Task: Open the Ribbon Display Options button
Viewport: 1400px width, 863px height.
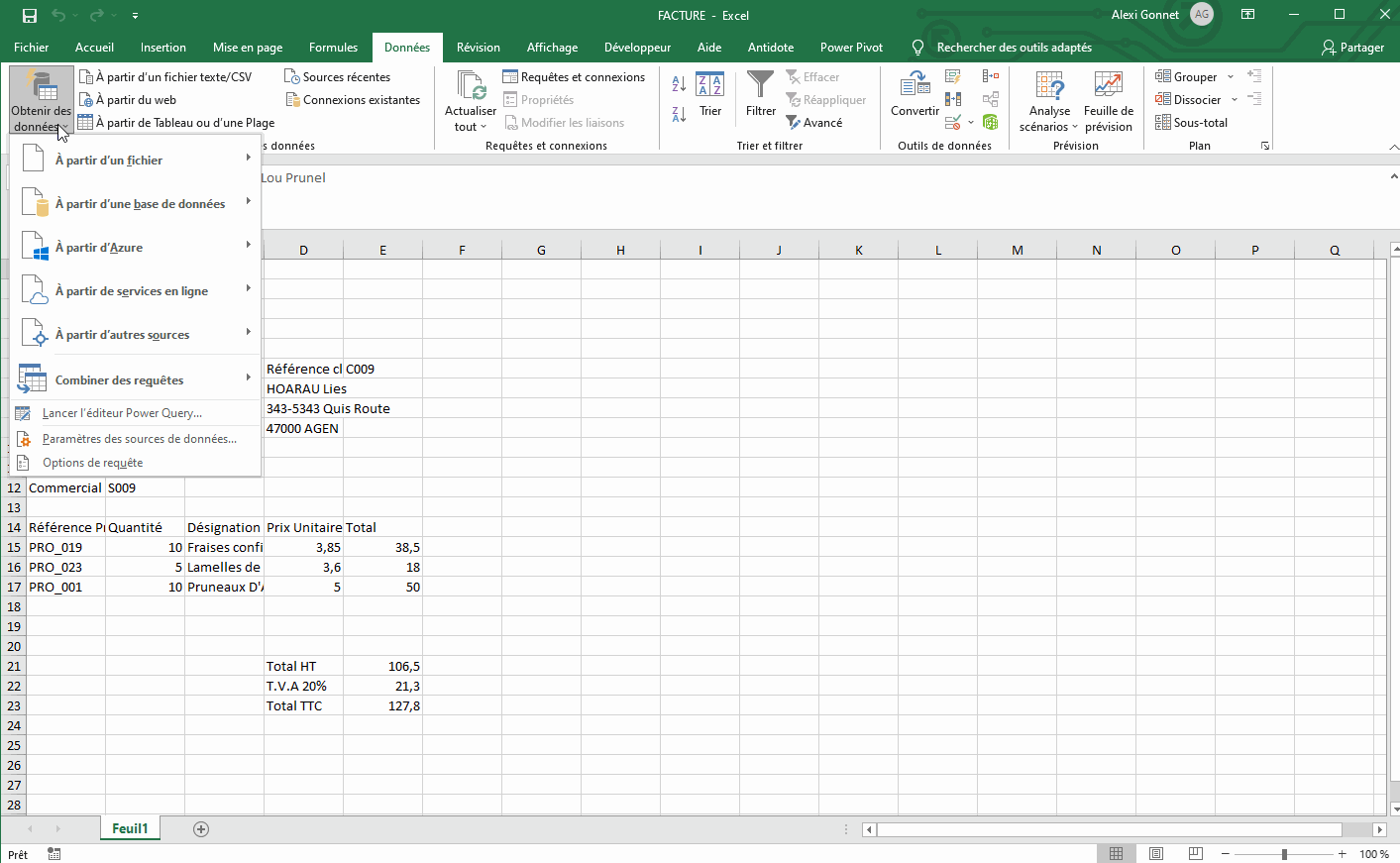Action: coord(1248,15)
